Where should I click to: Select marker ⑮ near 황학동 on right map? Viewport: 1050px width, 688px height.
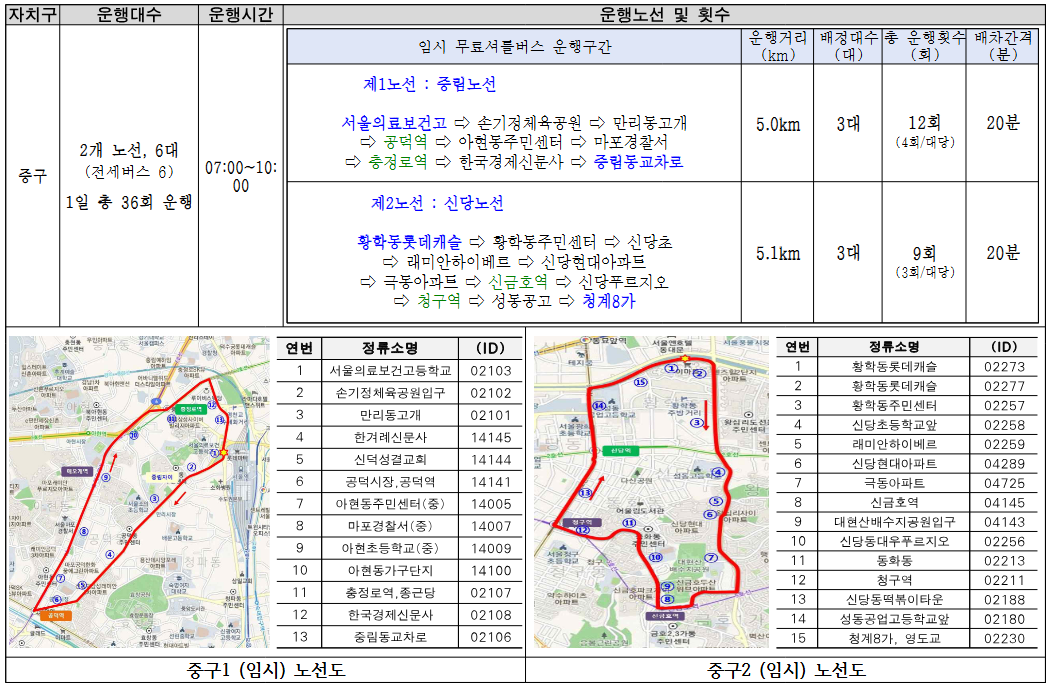[639, 383]
